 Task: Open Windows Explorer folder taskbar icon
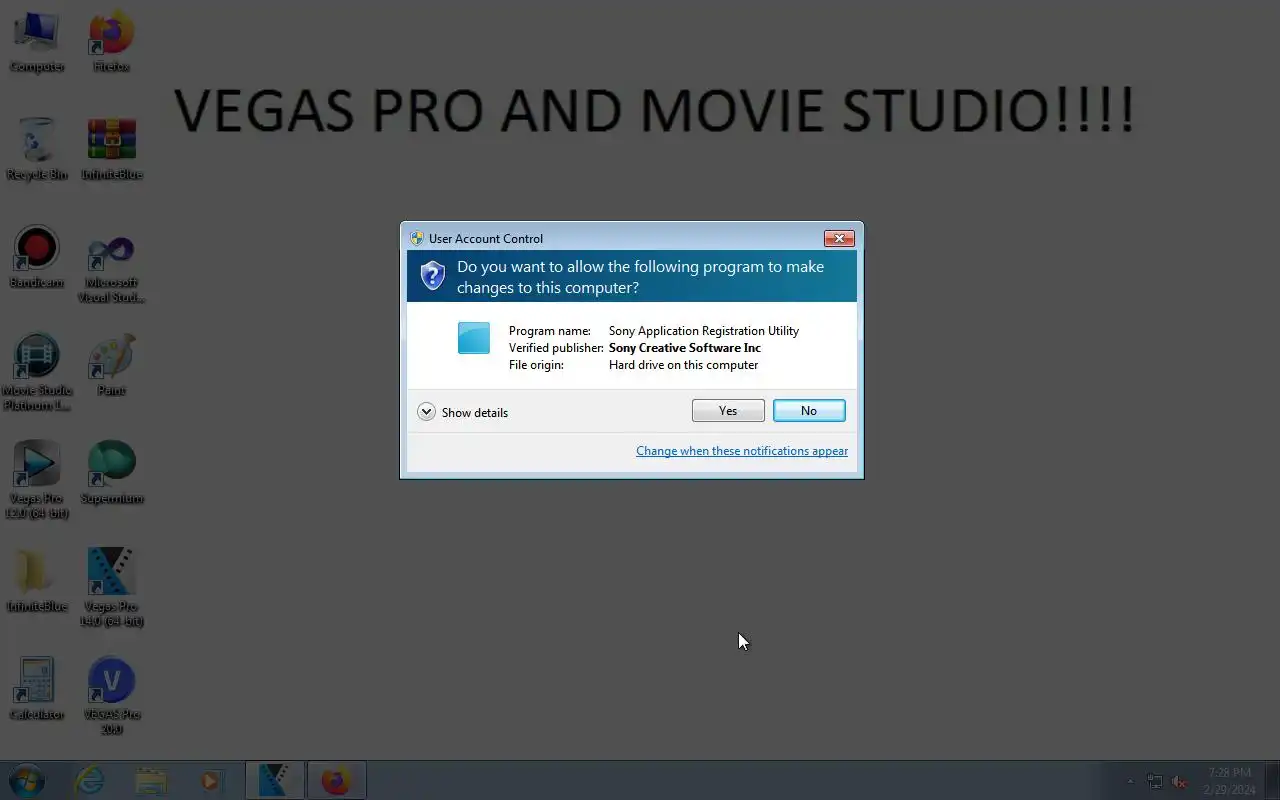[151, 780]
